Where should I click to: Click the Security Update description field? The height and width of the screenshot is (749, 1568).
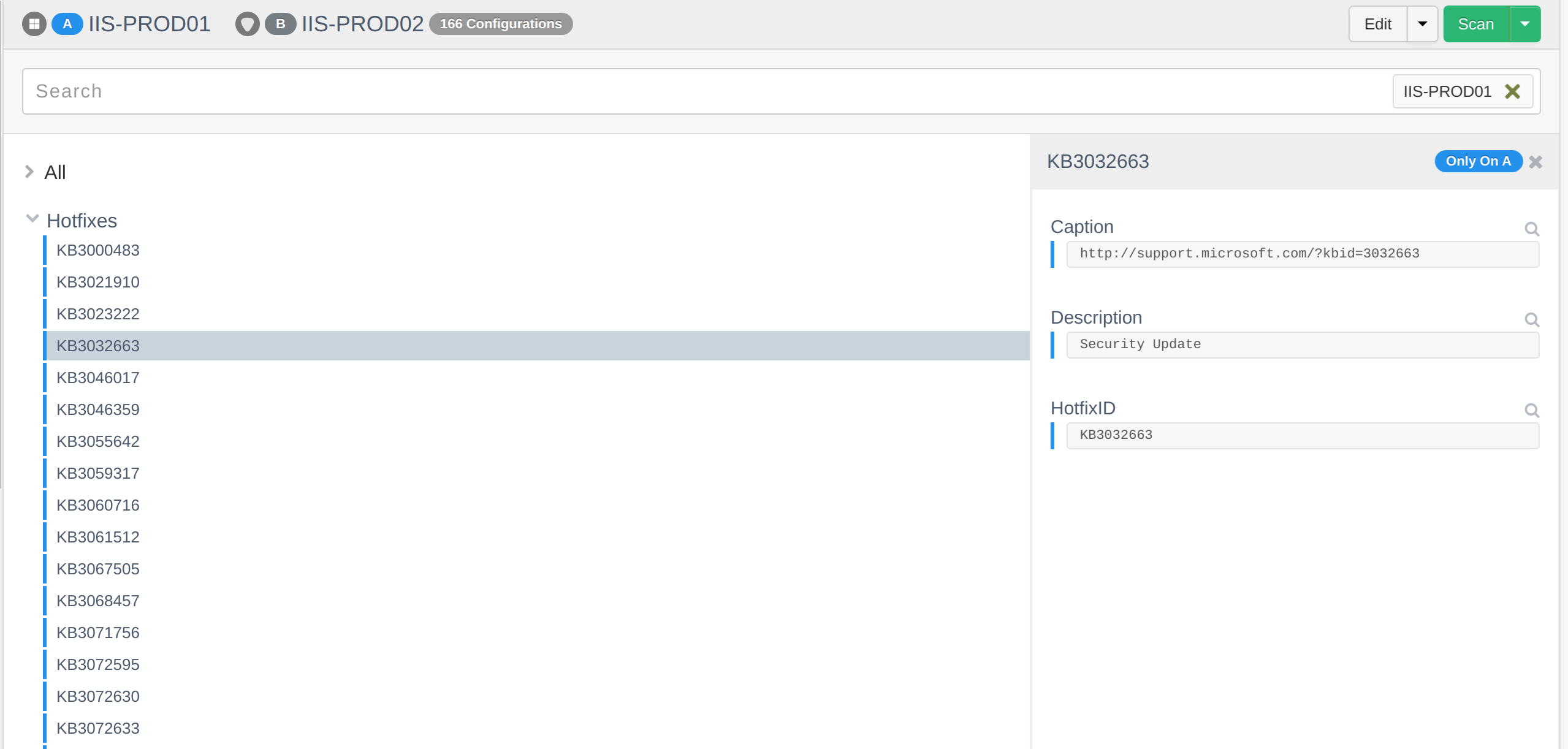click(x=1303, y=344)
